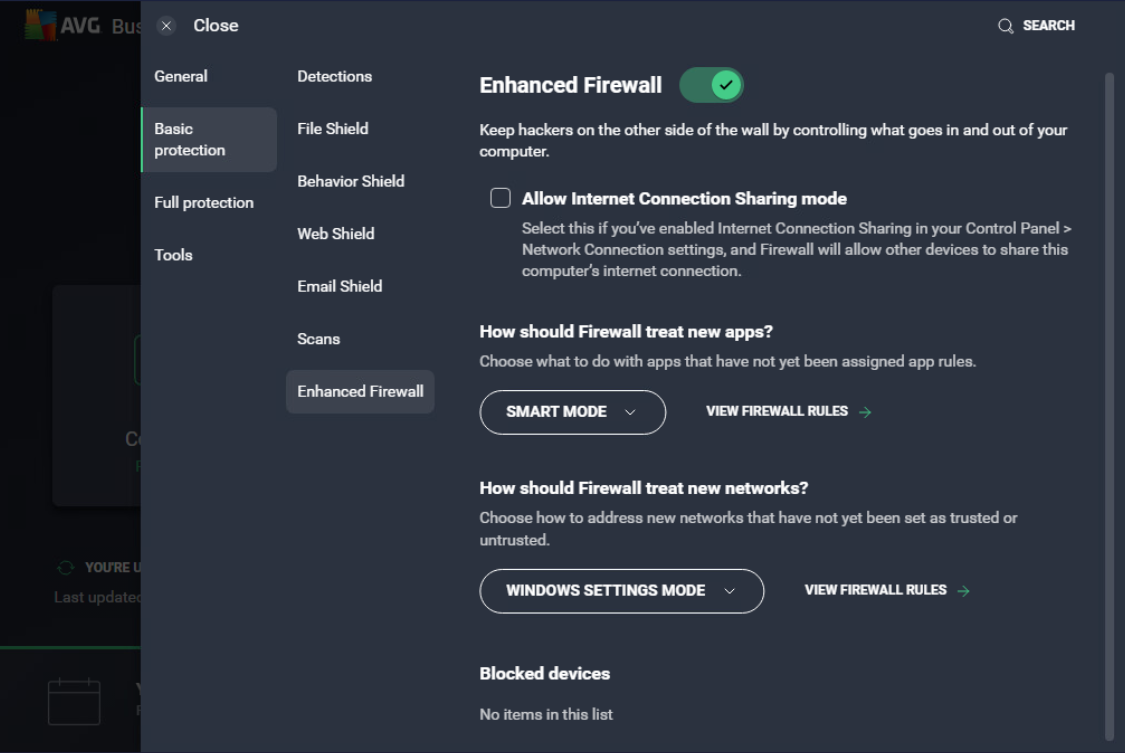This screenshot has height=753, width=1125.
Task: Open the Smart Mode dropdown for new apps
Action: point(572,412)
